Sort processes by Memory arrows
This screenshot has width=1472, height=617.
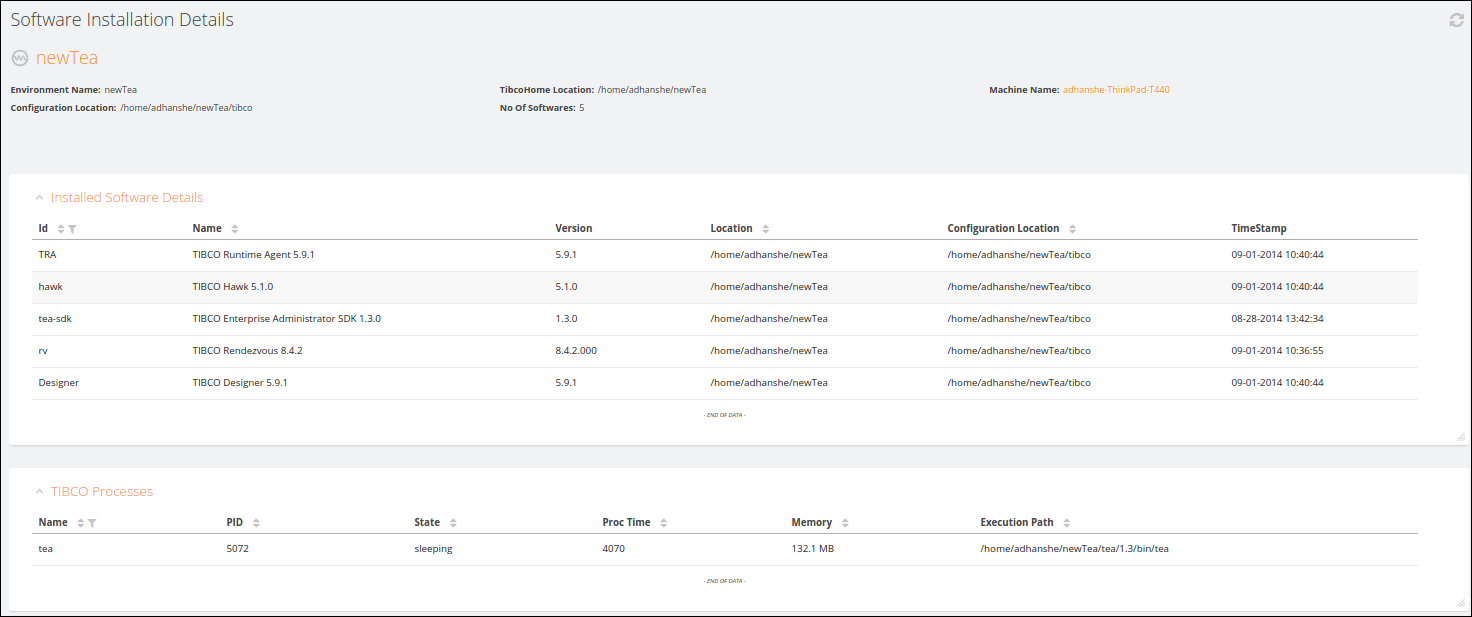click(844, 523)
